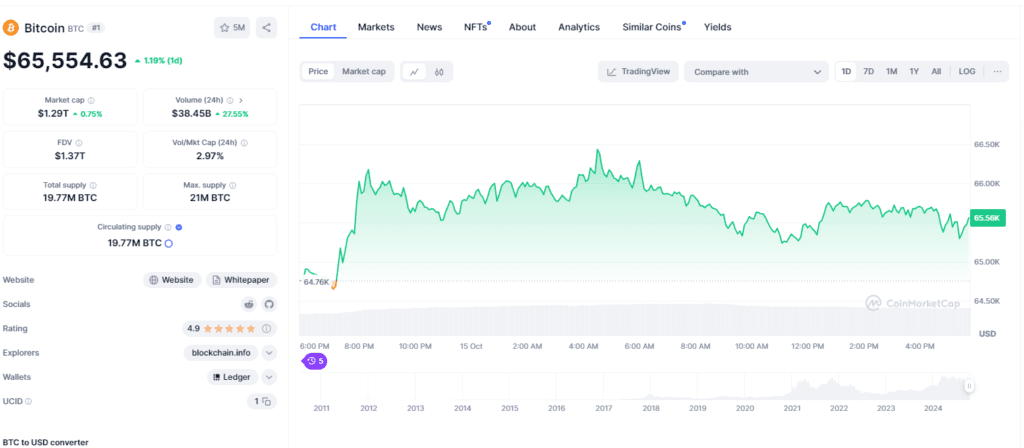Viewport: 1024px width, 448px height.
Task: Click the $65,554.63 price text
Action: click(x=65, y=60)
